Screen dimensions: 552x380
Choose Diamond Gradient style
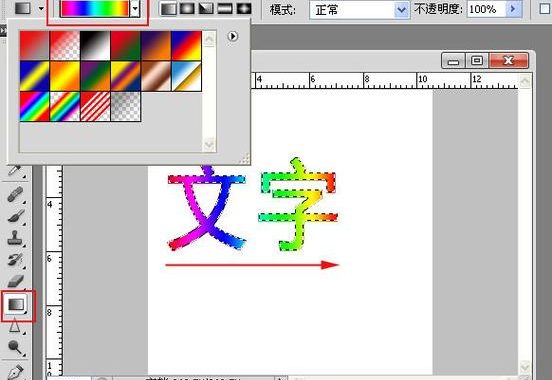(244, 9)
